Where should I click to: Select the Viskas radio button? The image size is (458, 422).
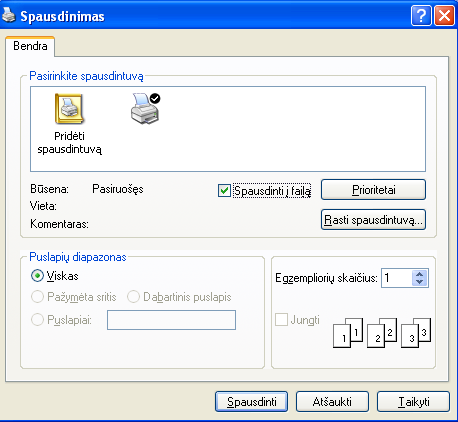37,276
